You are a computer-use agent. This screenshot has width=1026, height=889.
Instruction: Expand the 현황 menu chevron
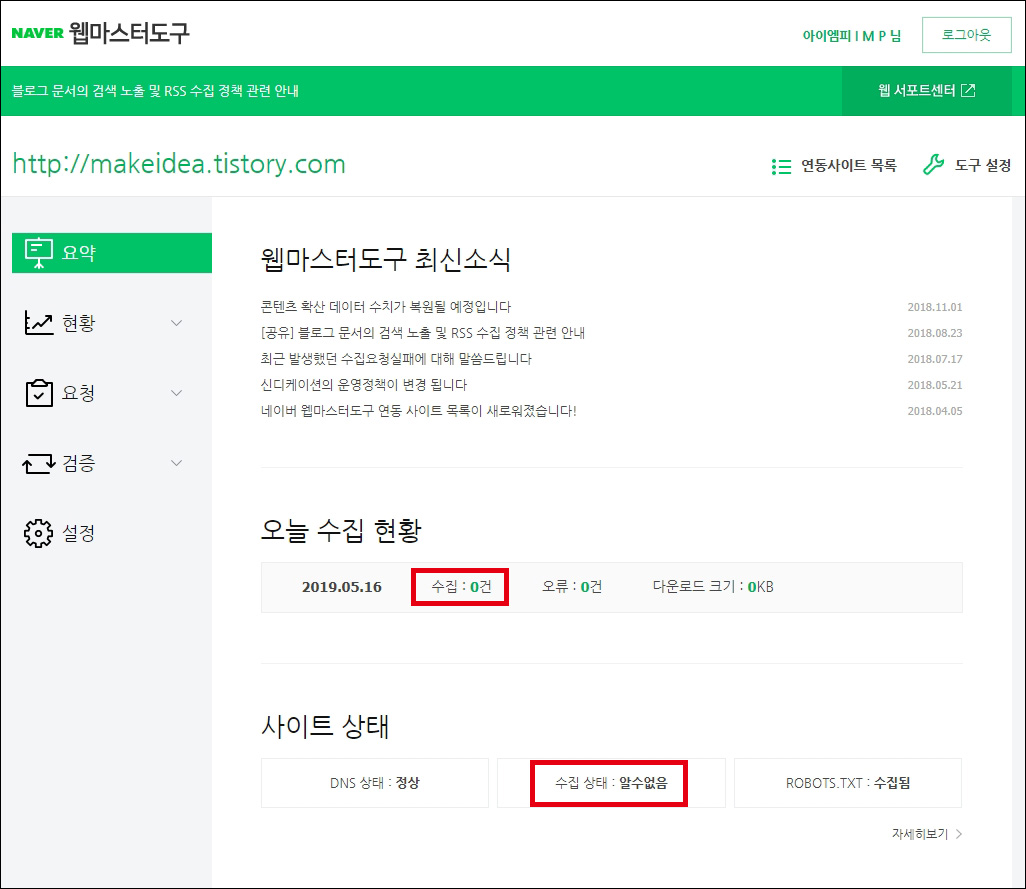coord(176,322)
